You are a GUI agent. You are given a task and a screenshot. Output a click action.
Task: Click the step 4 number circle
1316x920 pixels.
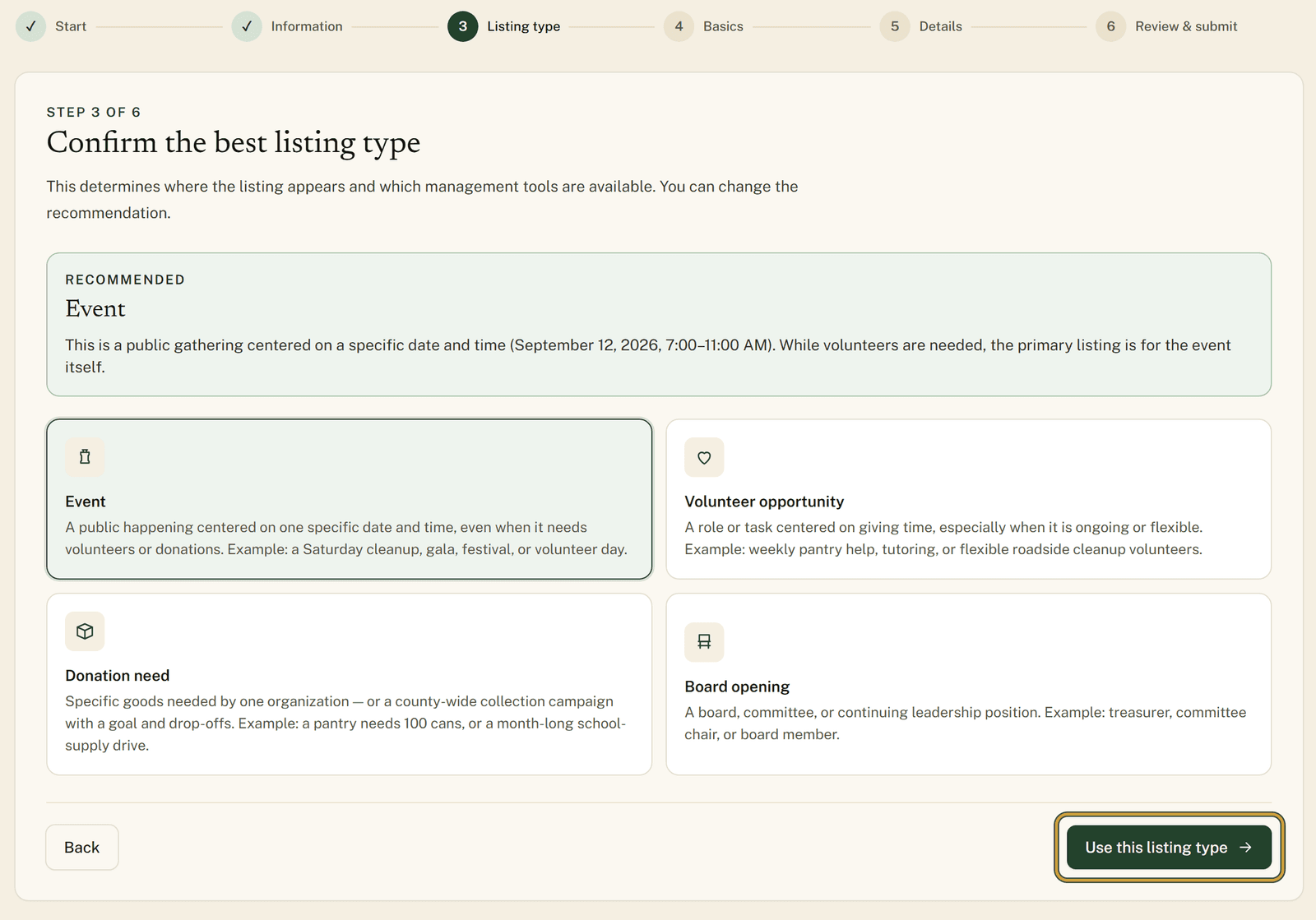pos(679,26)
